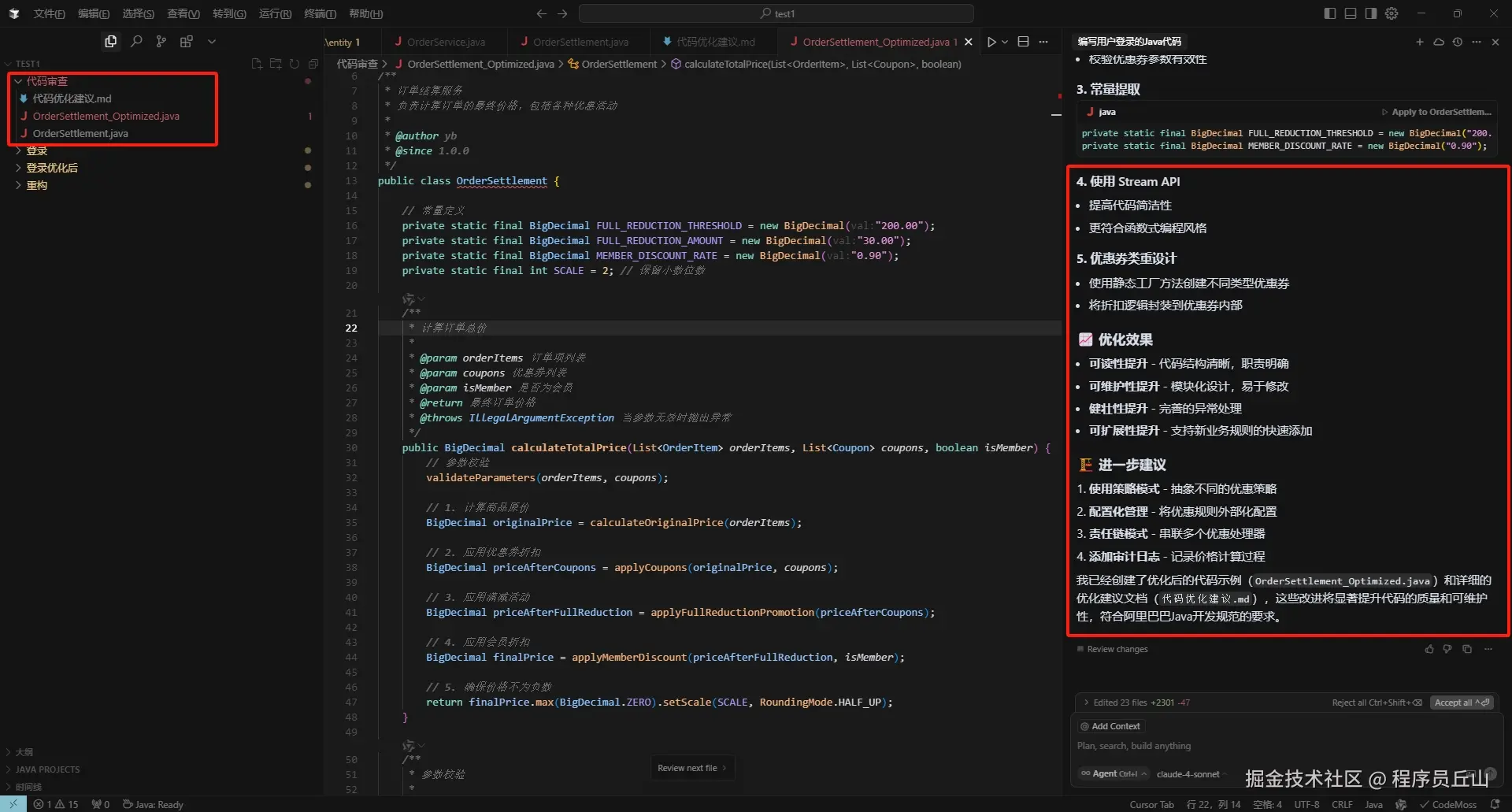Expand the 大纲 outline section
The image size is (1512, 812).
click(24, 752)
